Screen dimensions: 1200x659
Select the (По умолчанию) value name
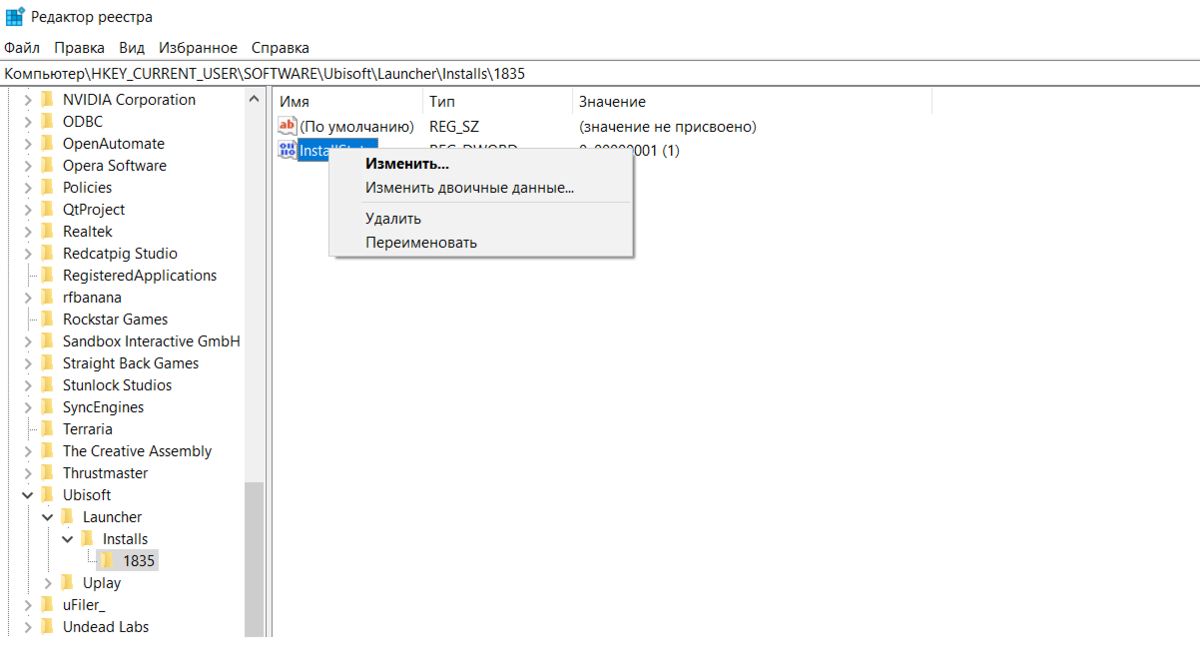tap(357, 127)
